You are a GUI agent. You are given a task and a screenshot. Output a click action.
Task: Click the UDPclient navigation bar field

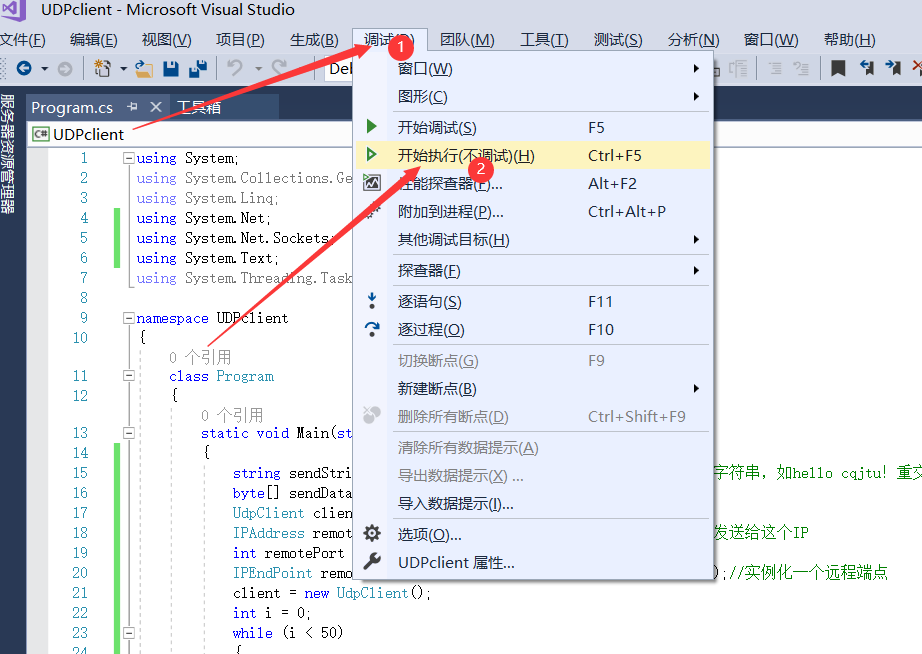(191, 135)
